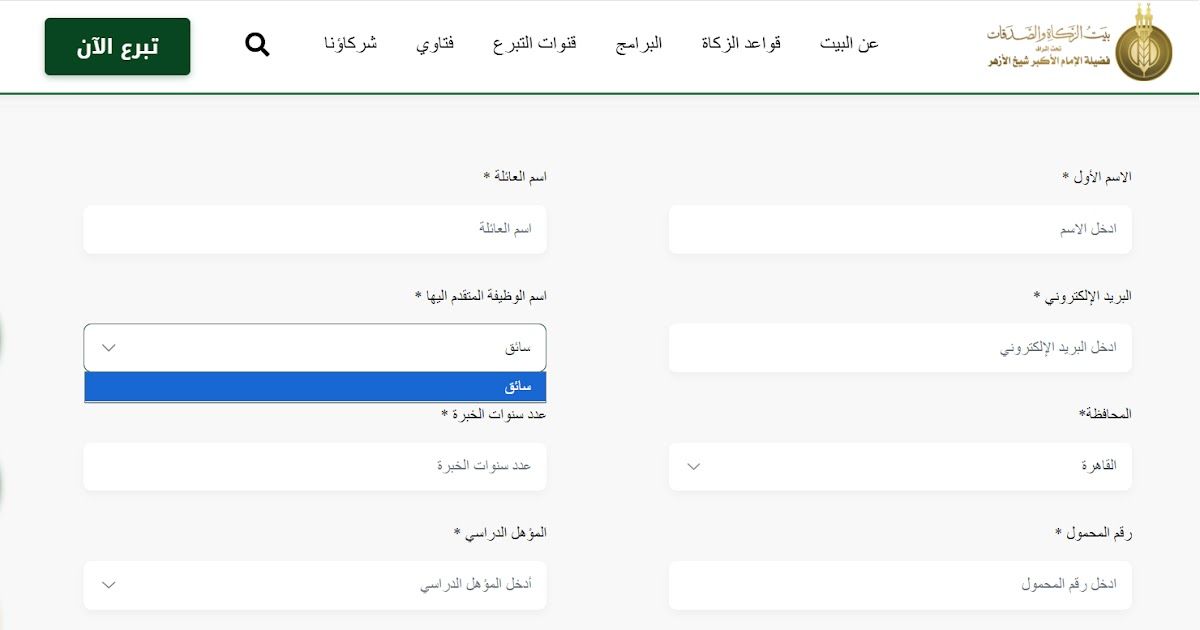Expand the المحافظة governorate dropdown chevron
The height and width of the screenshot is (630, 1200).
(694, 466)
